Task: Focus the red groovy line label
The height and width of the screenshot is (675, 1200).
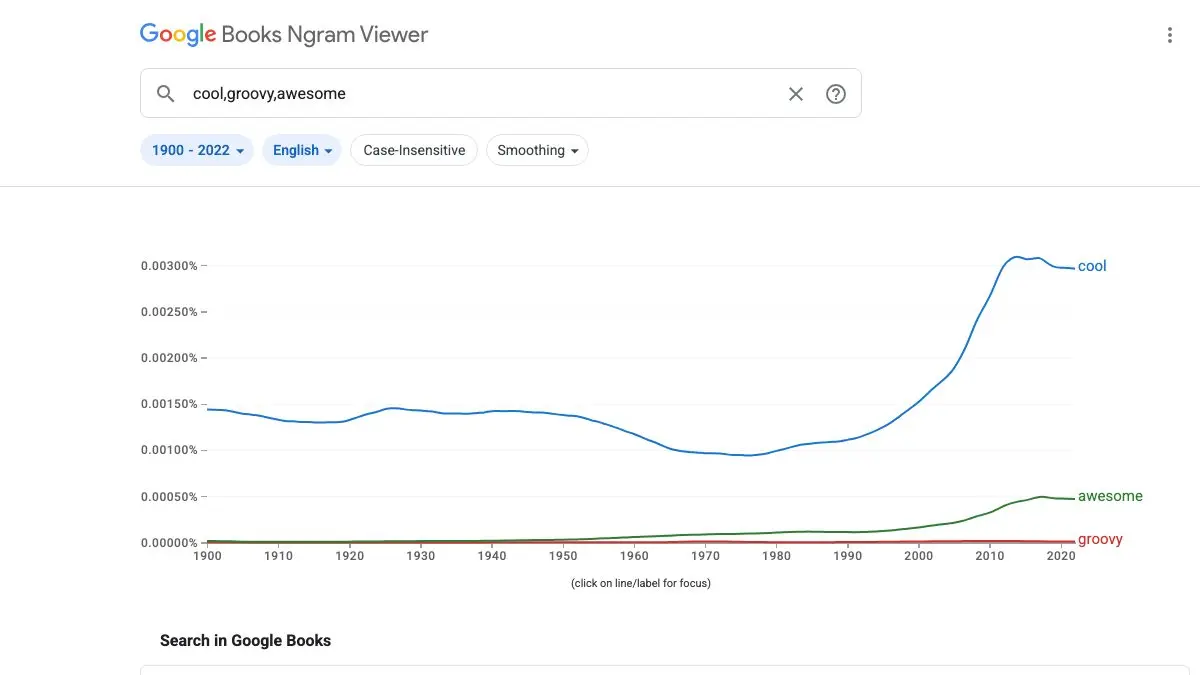Action: [1100, 540]
